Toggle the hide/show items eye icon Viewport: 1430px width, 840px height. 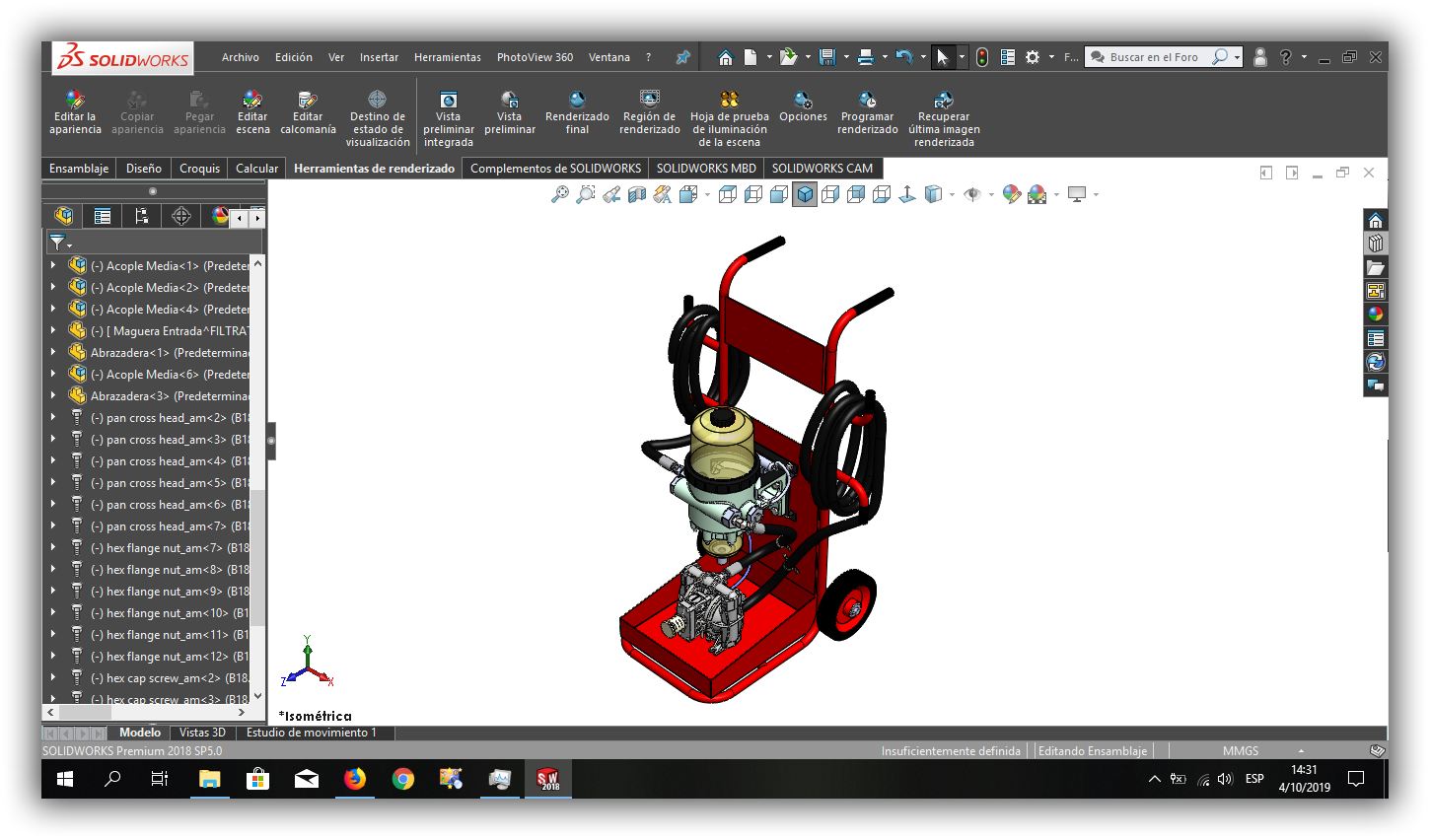coord(972,194)
